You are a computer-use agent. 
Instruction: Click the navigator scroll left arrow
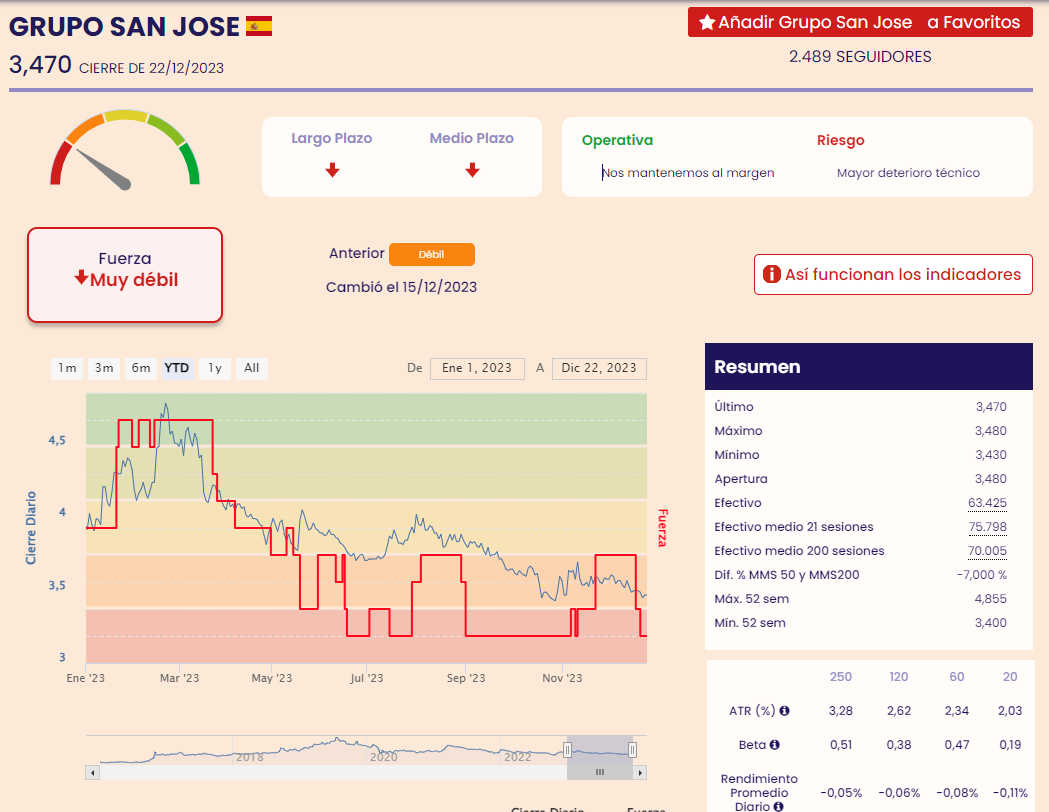click(92, 773)
